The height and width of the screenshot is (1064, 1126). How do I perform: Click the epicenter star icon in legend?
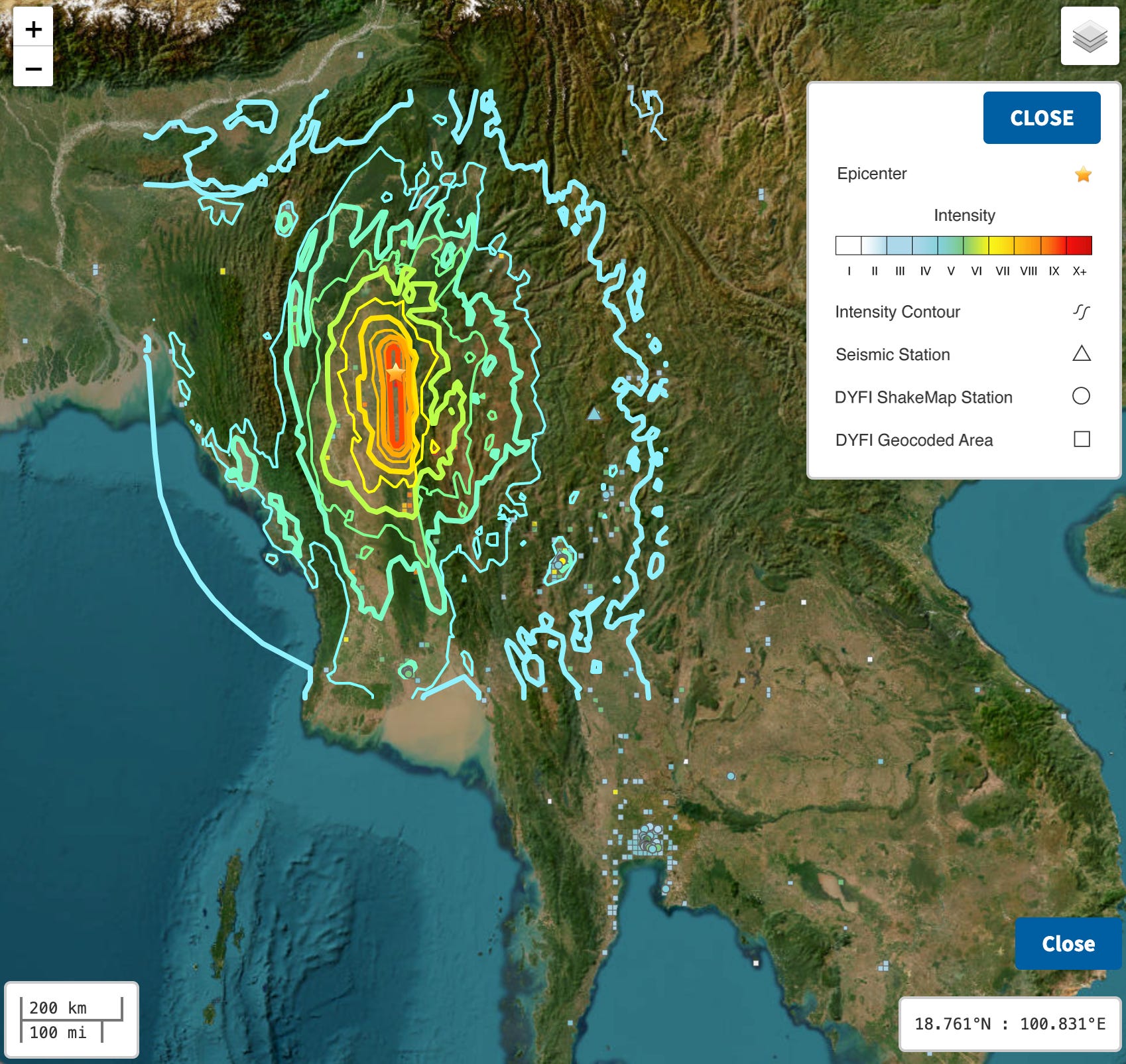pyautogui.click(x=1083, y=174)
